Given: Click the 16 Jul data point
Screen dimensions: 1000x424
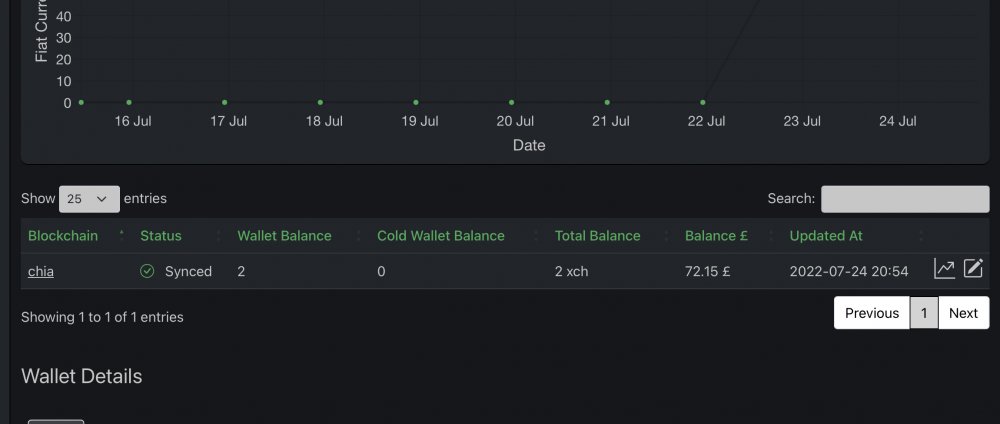Looking at the screenshot, I should (129, 103).
